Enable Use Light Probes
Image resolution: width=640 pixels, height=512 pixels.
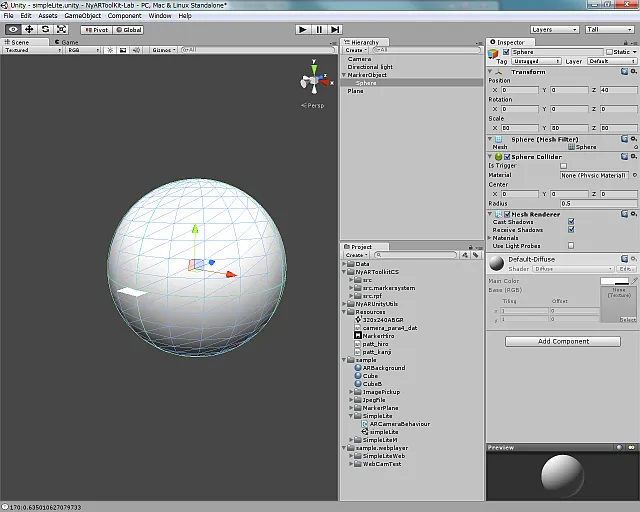(571, 245)
